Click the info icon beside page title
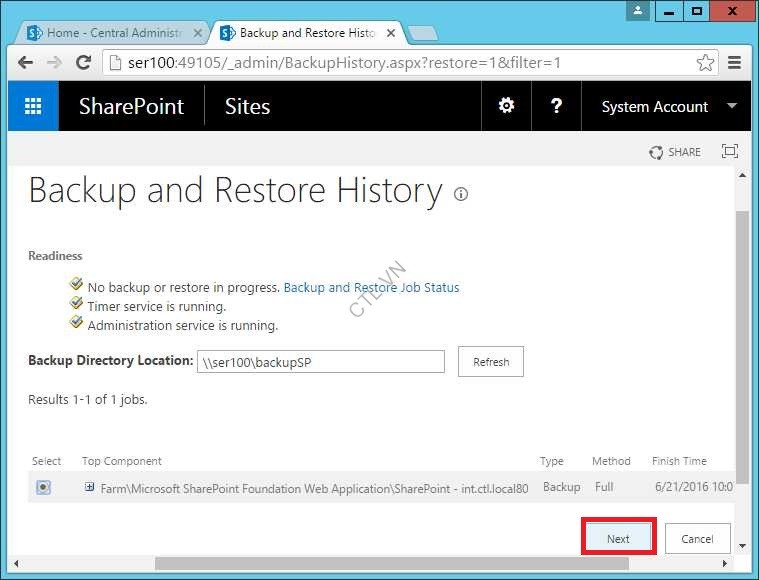Image resolution: width=759 pixels, height=580 pixels. [x=461, y=194]
